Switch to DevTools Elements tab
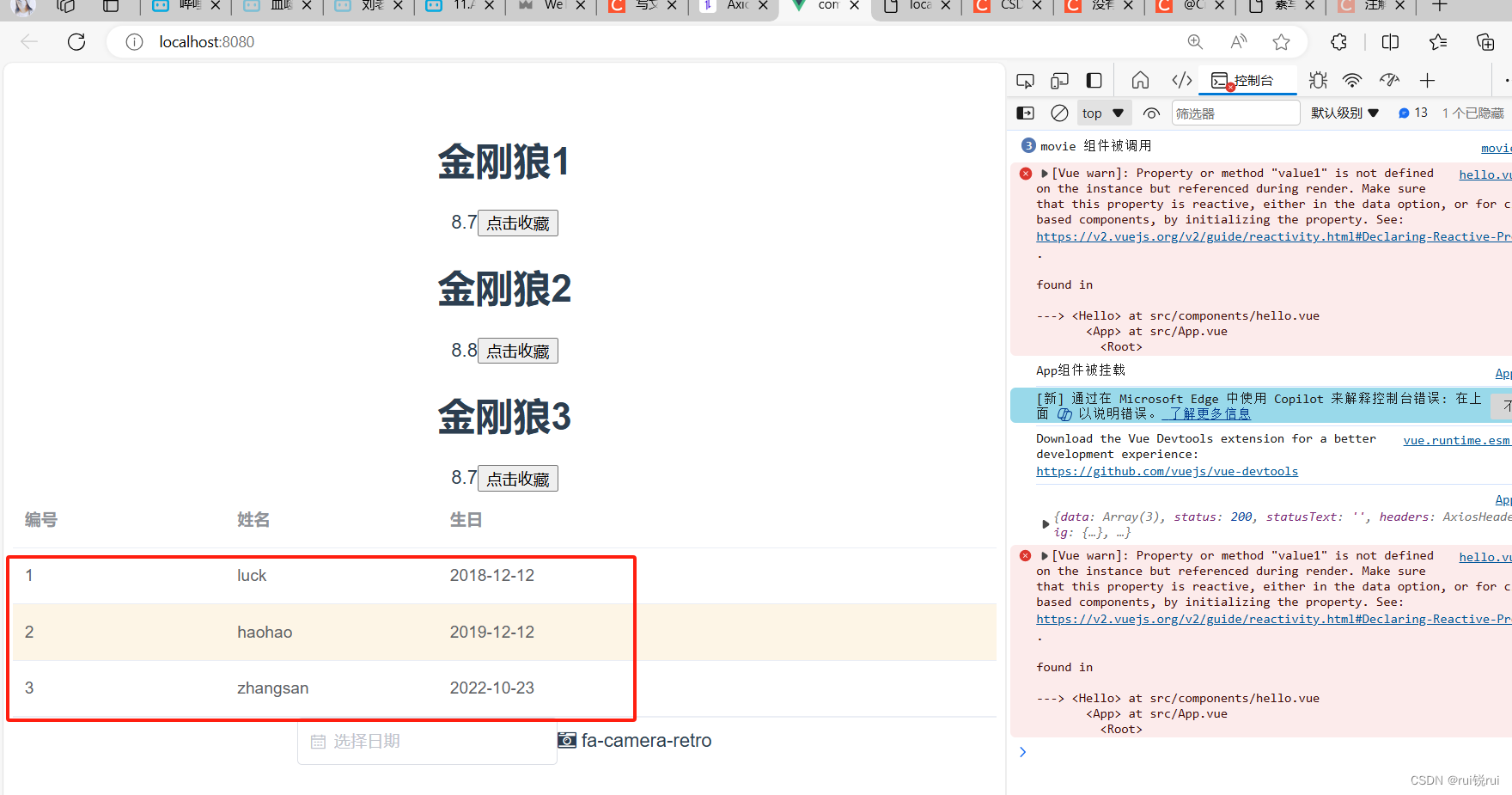Viewport: 1512px width, 795px height. [x=1182, y=80]
